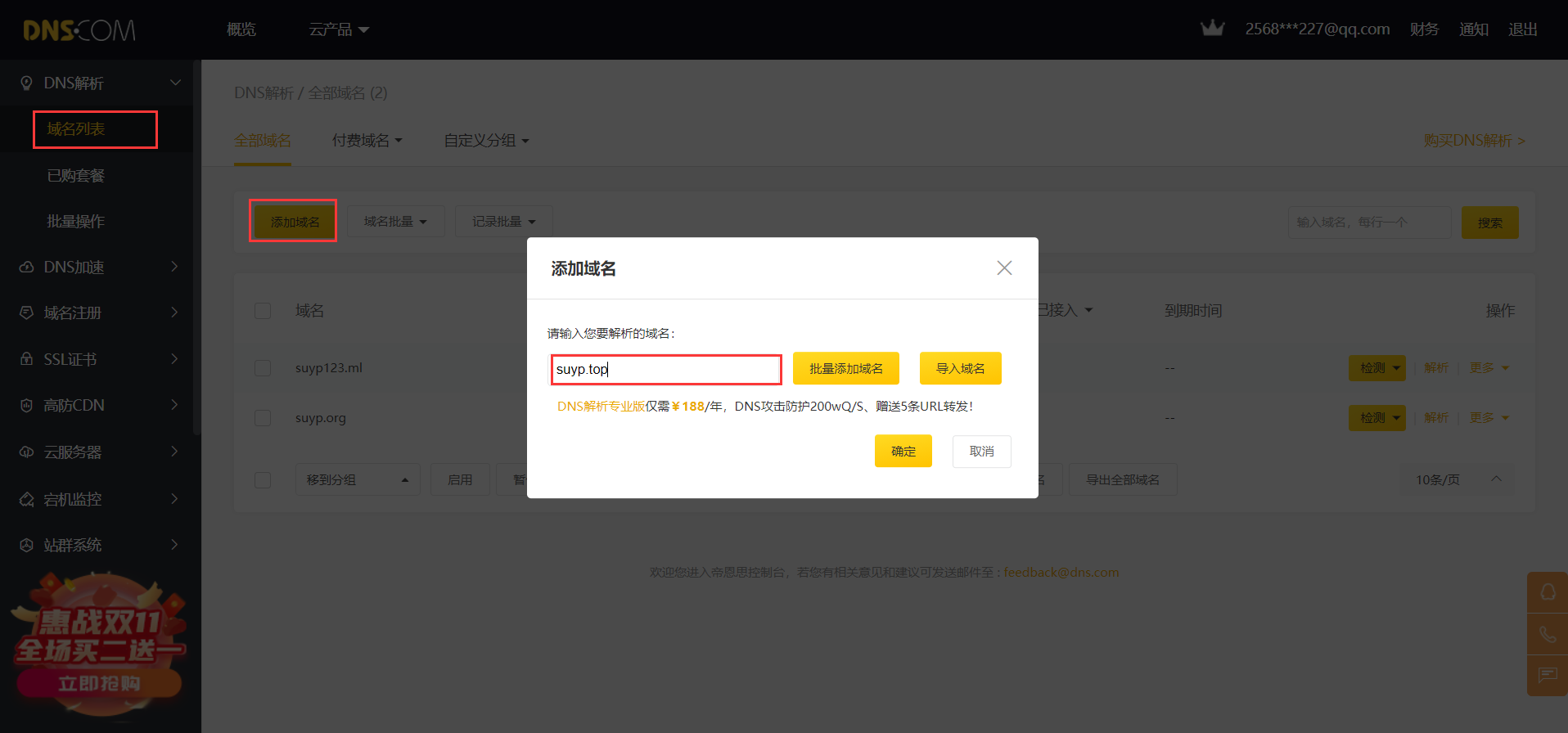This screenshot has height=733, width=1568.
Task: Expand the 高防CDN menu arrow
Action: [174, 405]
